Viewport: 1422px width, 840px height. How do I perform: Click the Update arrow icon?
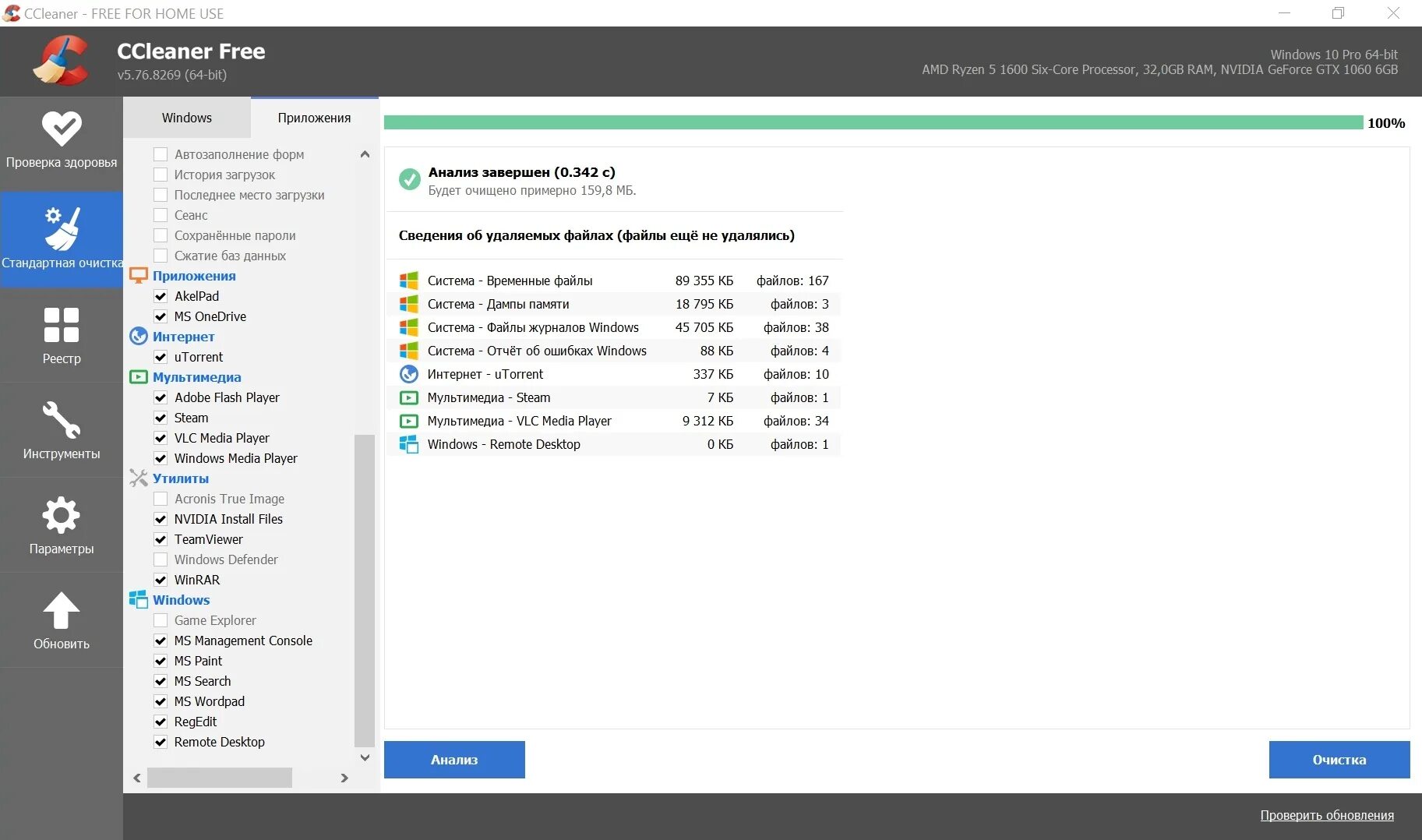[62, 611]
